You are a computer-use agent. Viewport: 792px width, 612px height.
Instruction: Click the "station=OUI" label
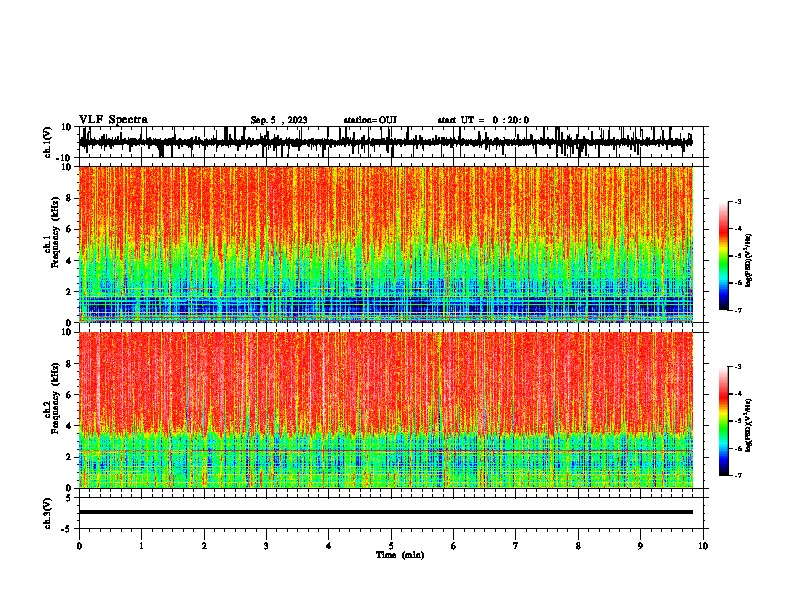[370, 120]
